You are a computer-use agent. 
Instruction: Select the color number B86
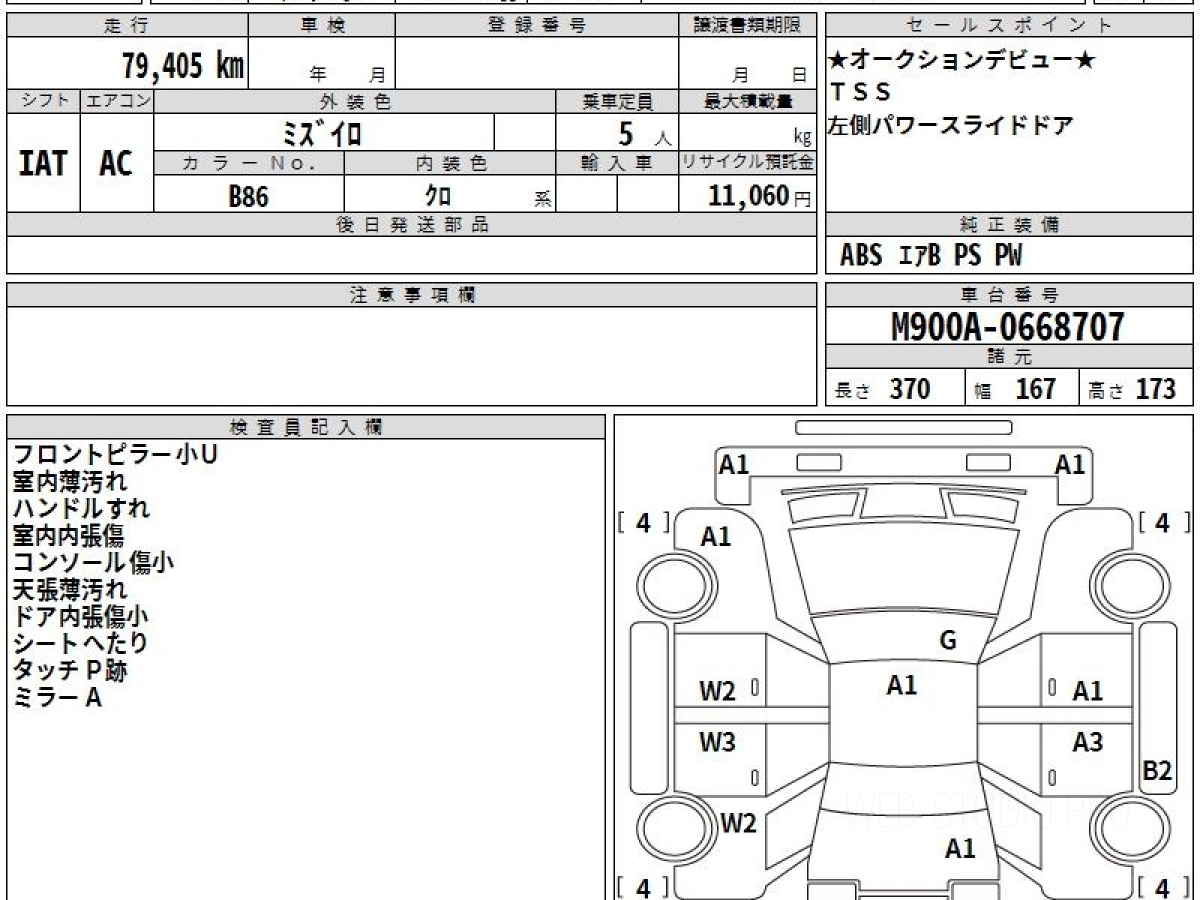tap(248, 196)
